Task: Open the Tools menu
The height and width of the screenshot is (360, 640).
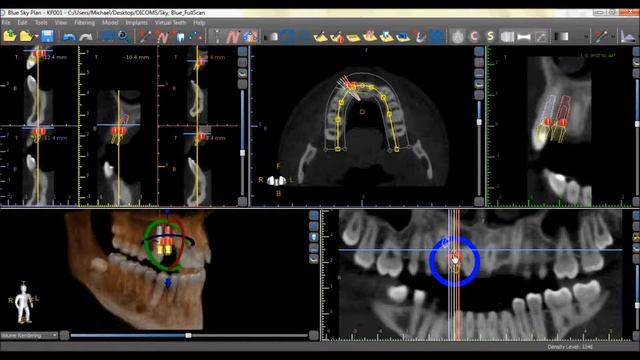Action: (41, 23)
